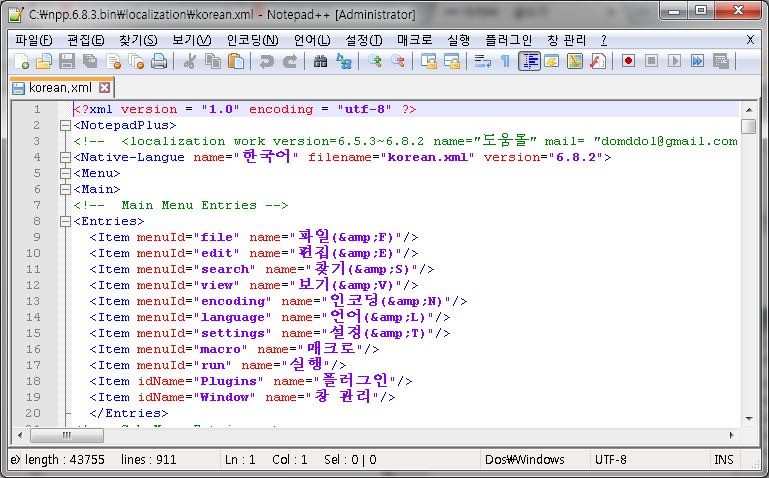Click the vertical scrollbar down arrow
Viewport: 769px width, 478px height.
749,419
